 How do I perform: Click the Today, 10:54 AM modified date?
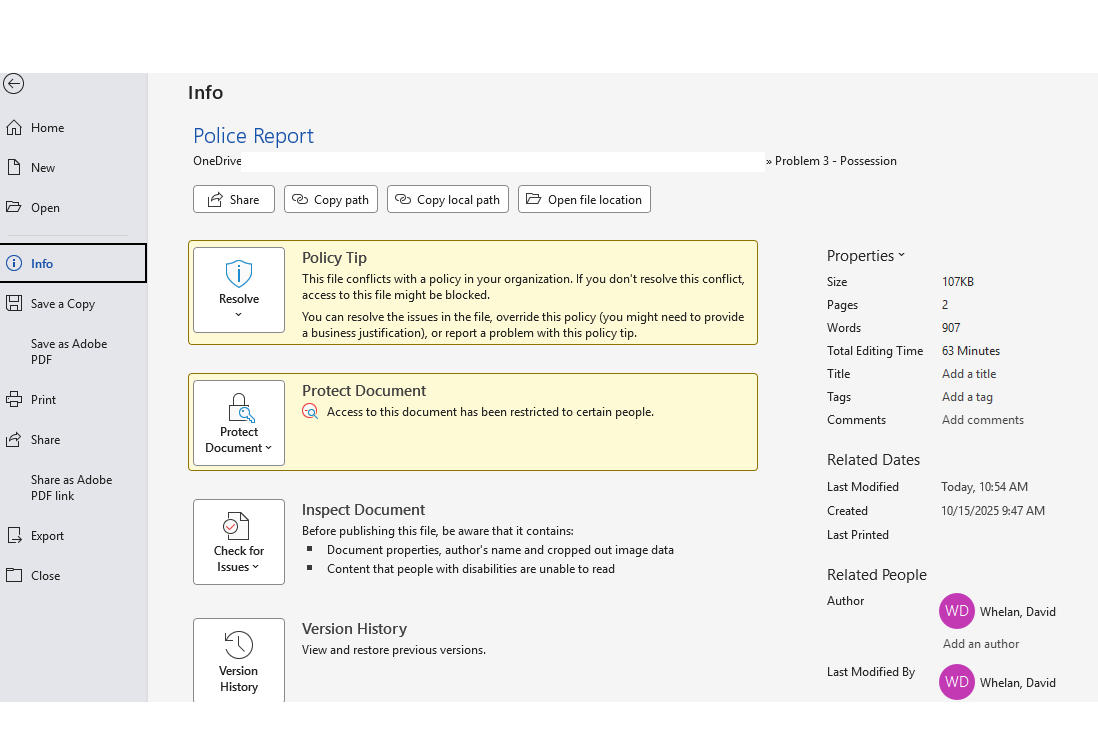coord(984,487)
